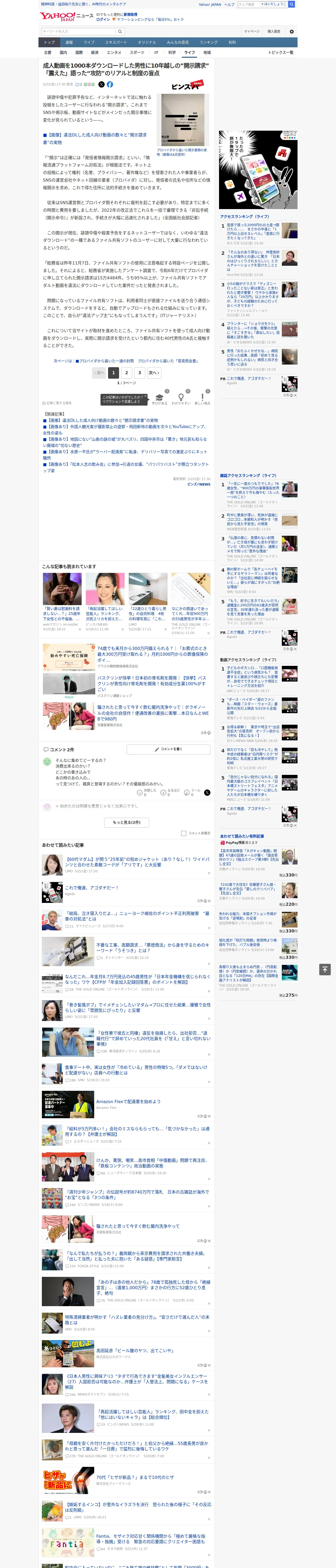Click the 新しい視点 exclamation reaction
This screenshot has height=1568, width=336.
(x=203, y=397)
